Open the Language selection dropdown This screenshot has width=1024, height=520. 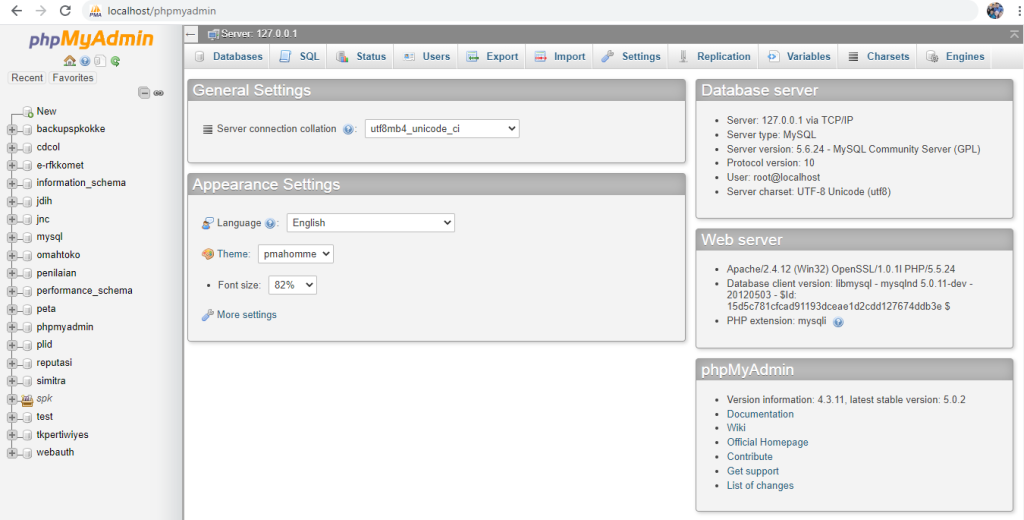pyautogui.click(x=370, y=223)
